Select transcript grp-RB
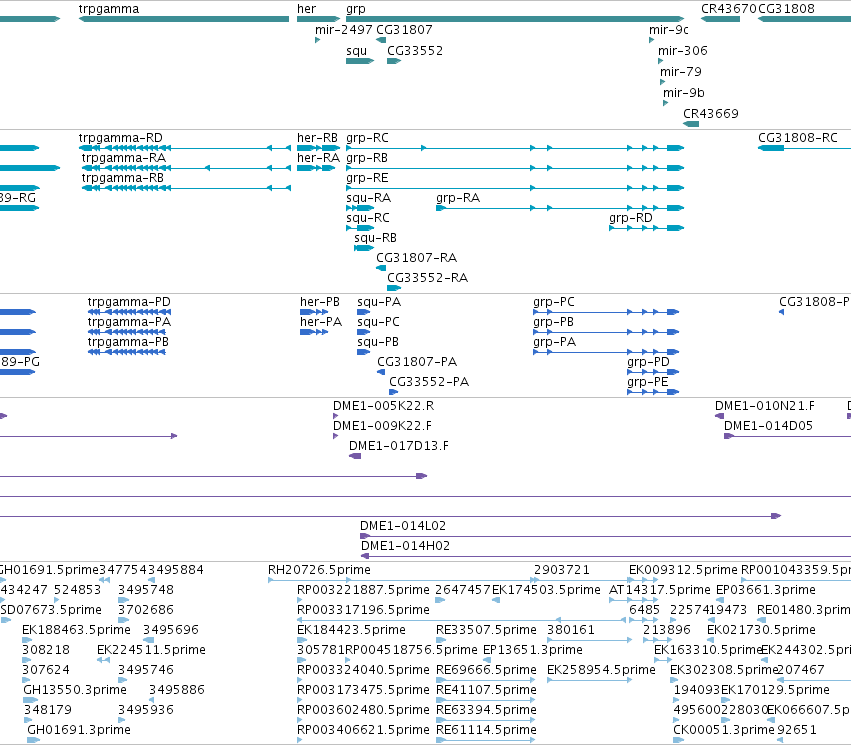Screen dimensions: 851x745 515,168
